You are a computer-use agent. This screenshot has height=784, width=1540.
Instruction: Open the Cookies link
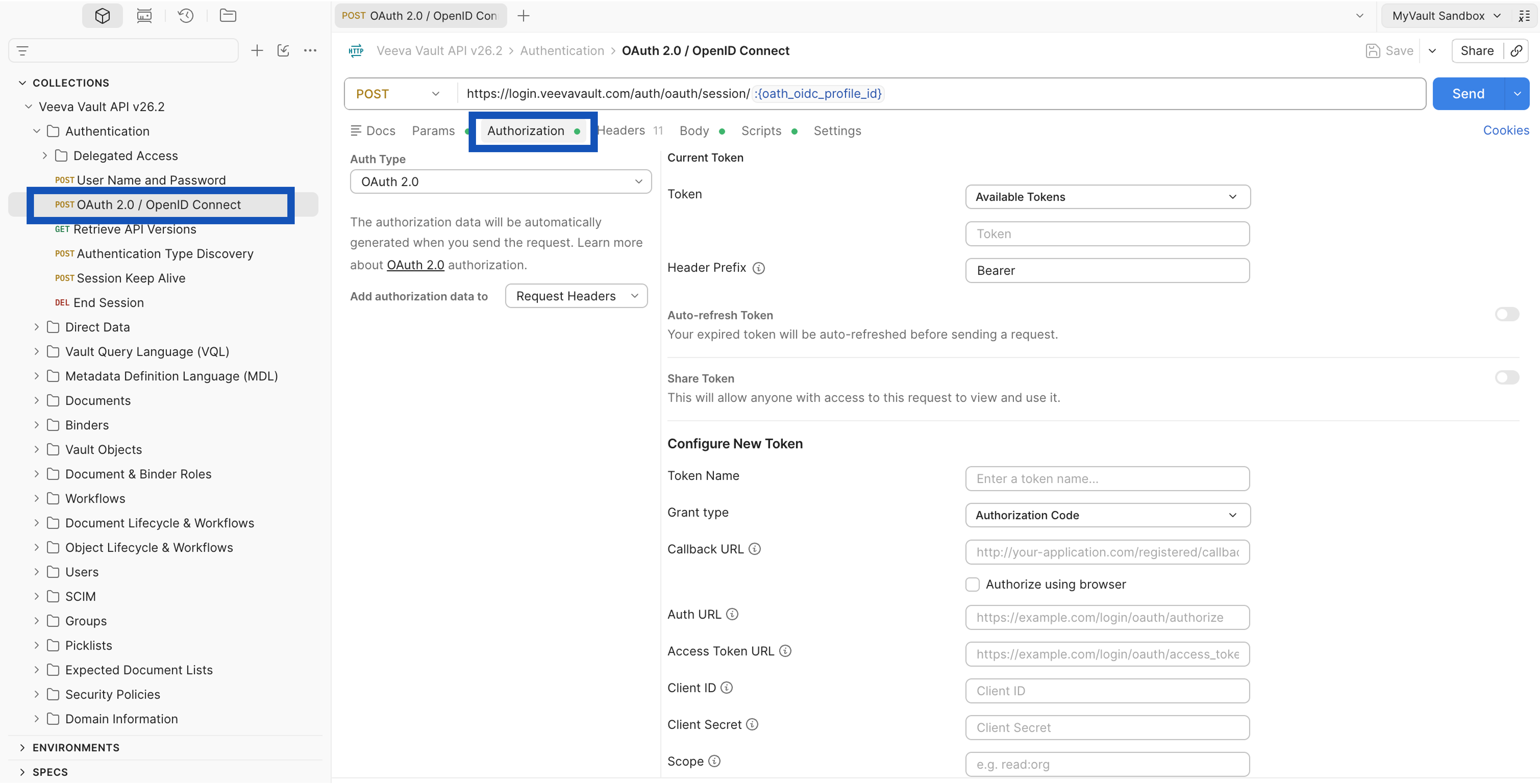(x=1505, y=130)
